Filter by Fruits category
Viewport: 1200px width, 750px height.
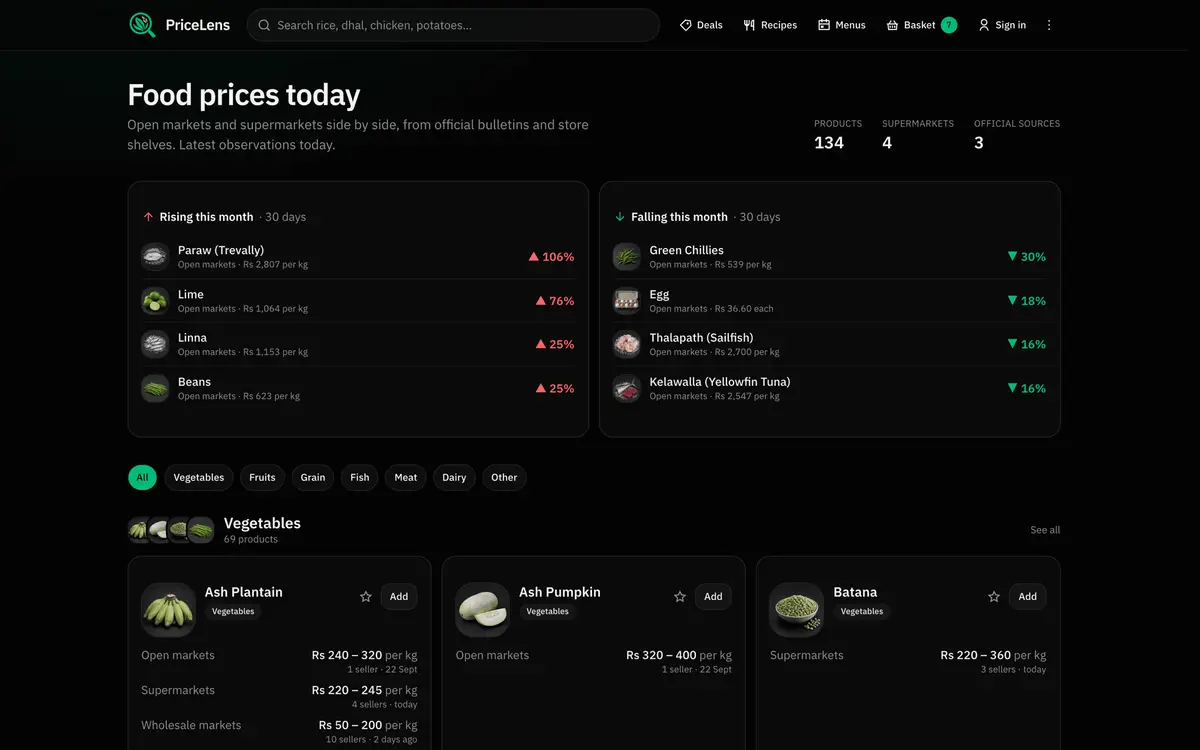tap(262, 478)
